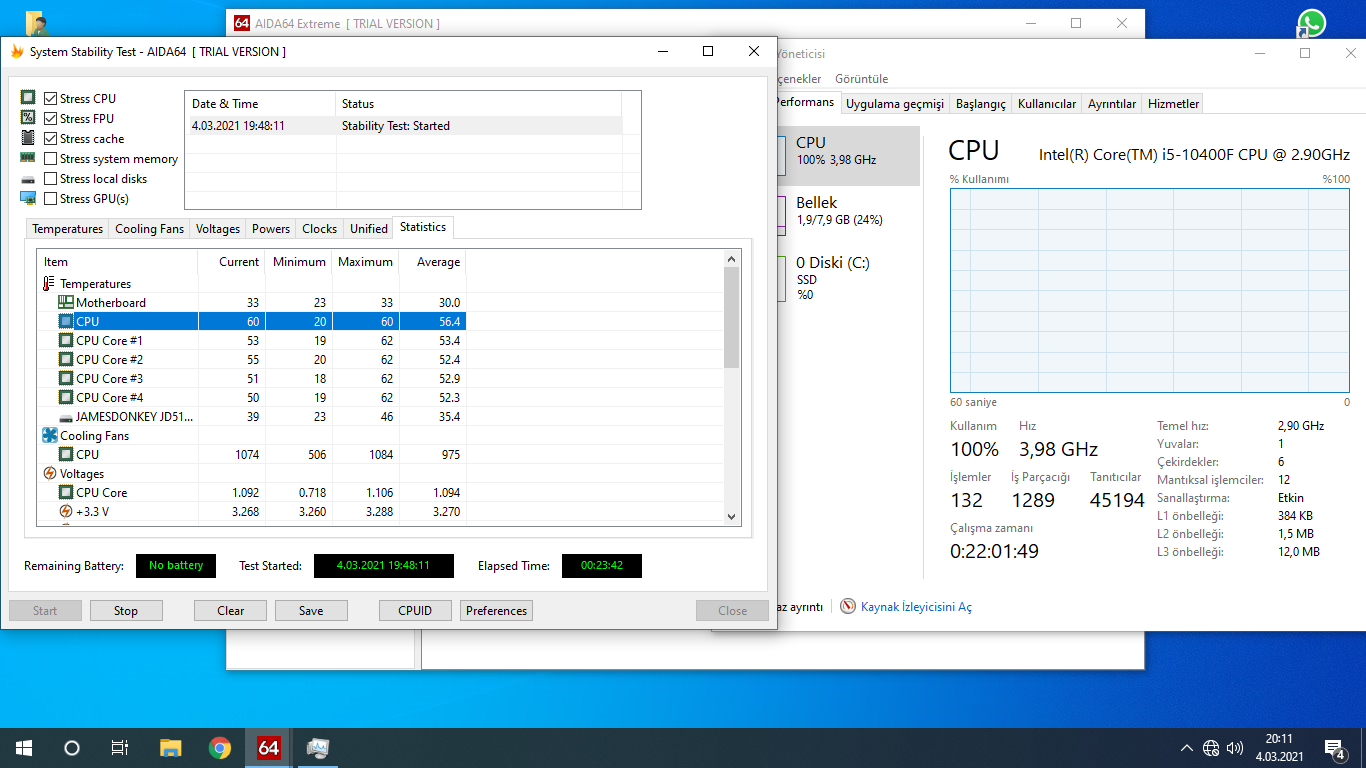Viewport: 1366px width, 768px height.
Task: Click the Stress GPU monitor icon
Action: click(x=28, y=198)
